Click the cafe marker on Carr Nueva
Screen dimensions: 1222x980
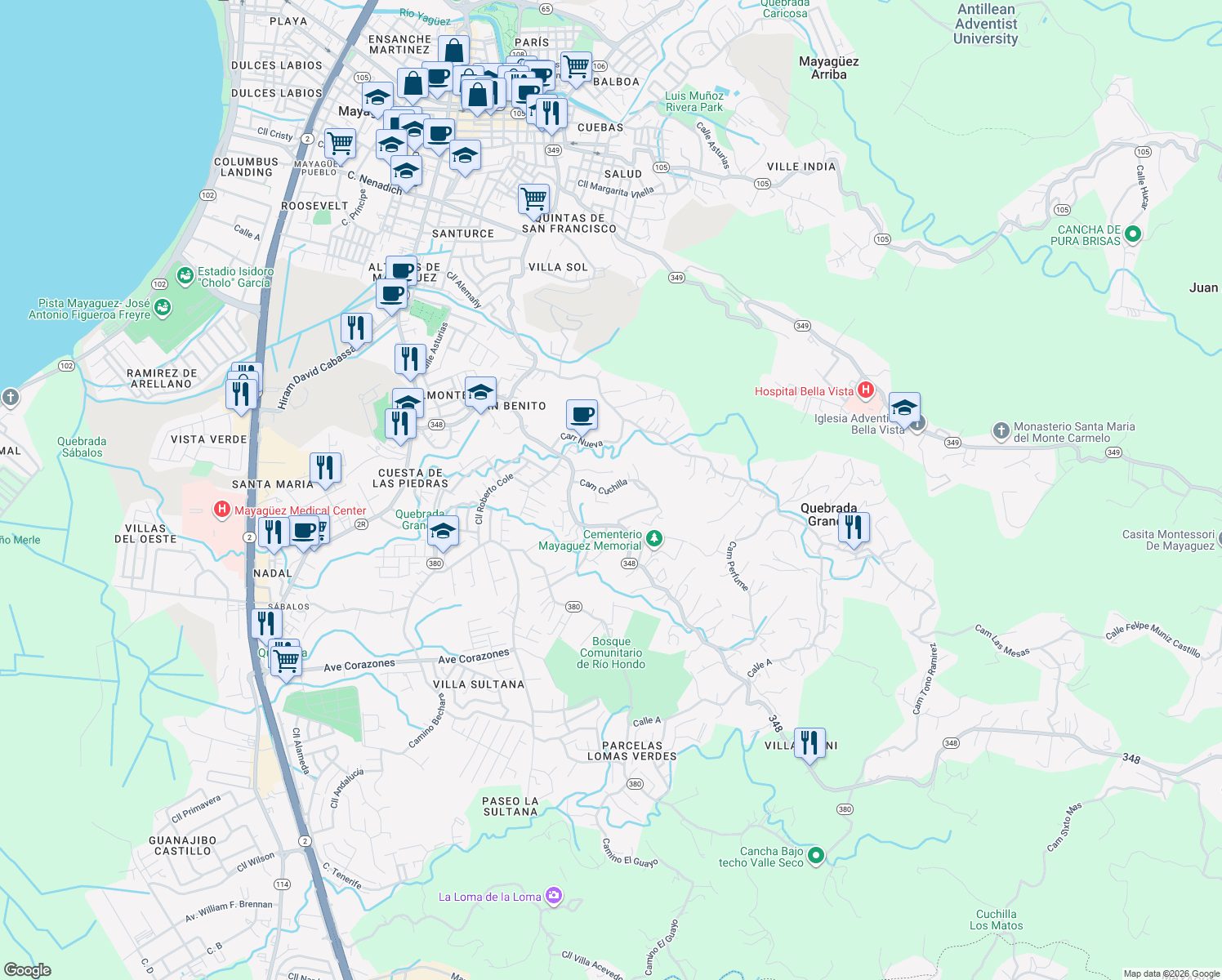(x=582, y=415)
